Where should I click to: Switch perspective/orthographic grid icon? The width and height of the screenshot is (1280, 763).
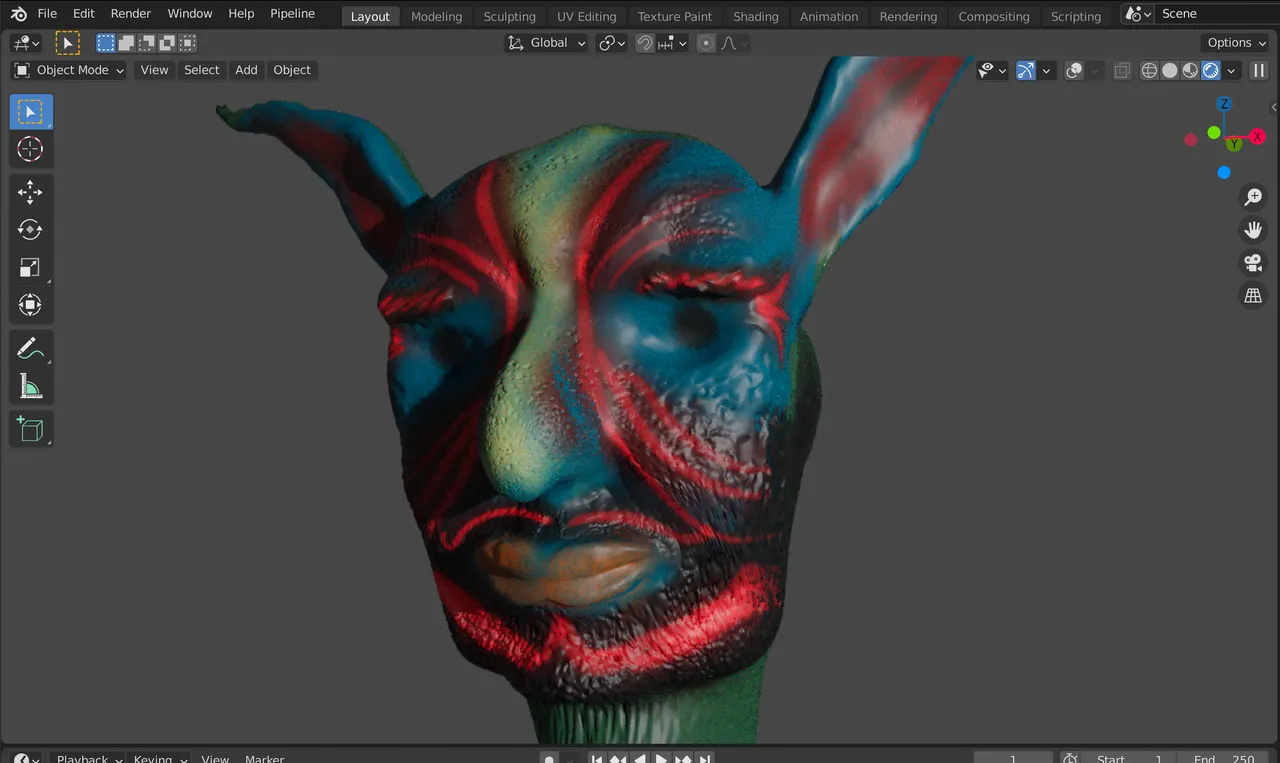click(1253, 296)
